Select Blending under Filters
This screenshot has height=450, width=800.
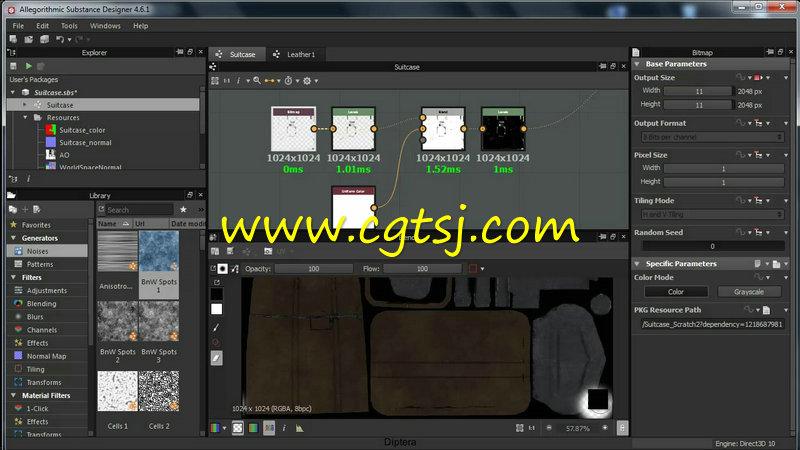[47, 304]
